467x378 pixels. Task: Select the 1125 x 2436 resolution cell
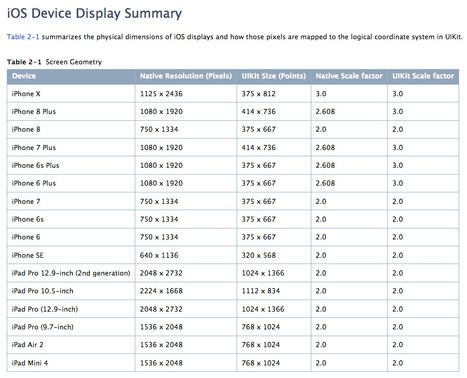pos(186,94)
